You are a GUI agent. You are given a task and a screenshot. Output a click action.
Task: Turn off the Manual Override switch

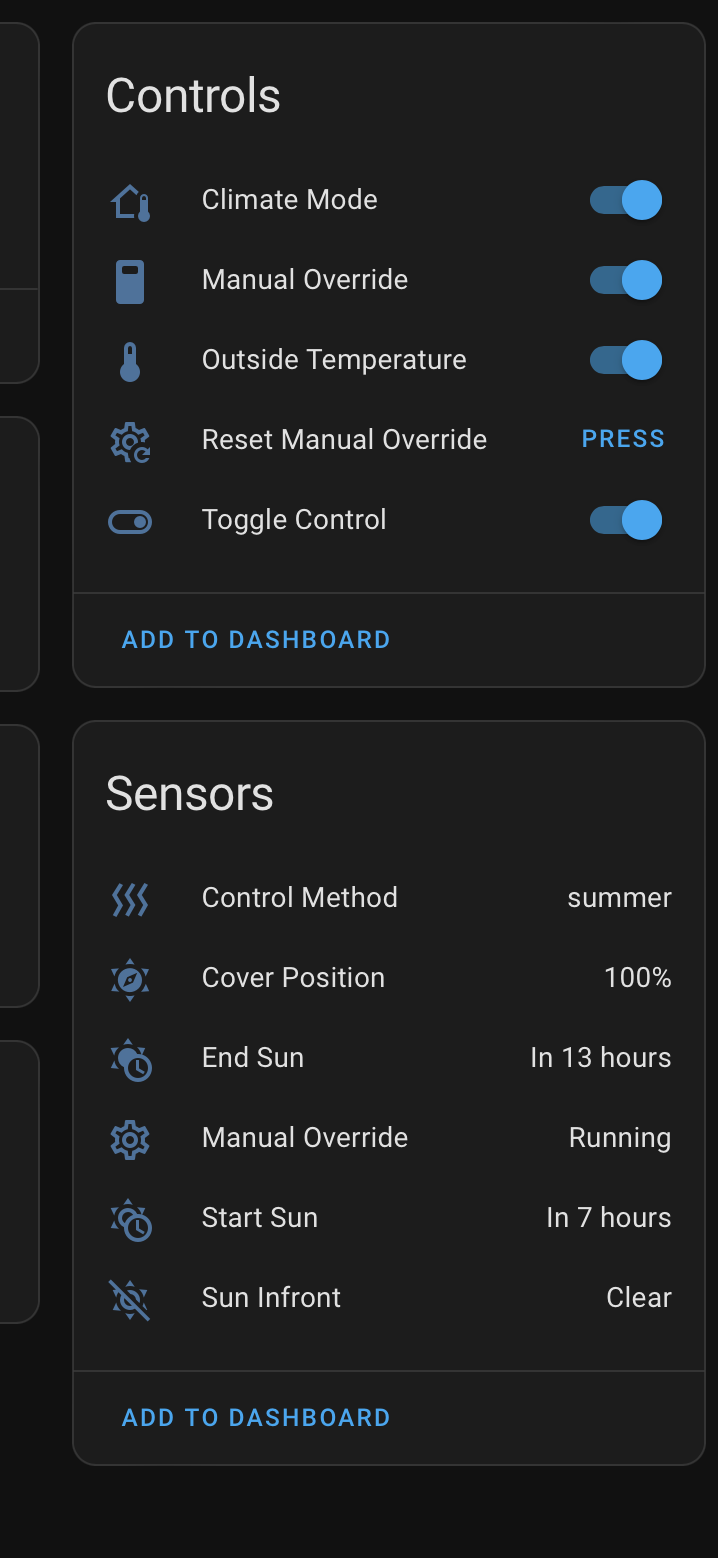(x=626, y=279)
